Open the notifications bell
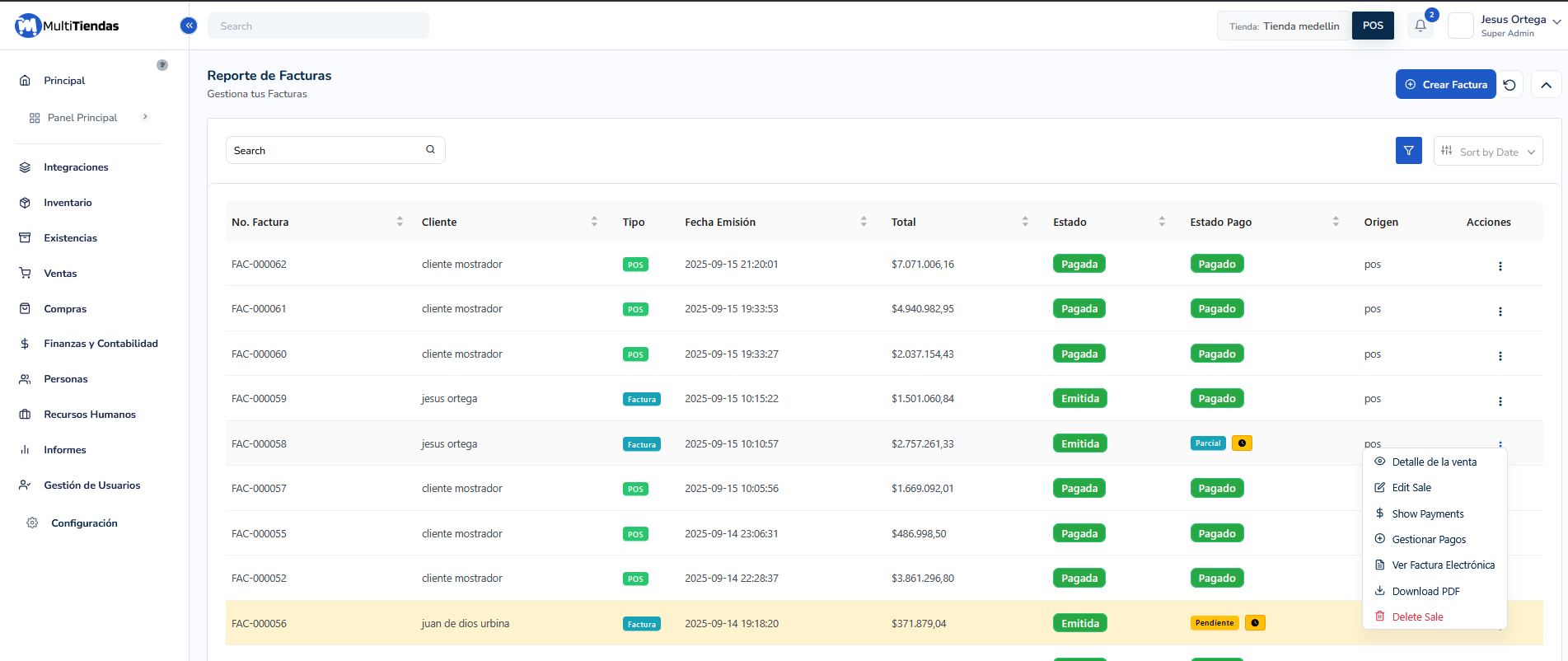The image size is (1568, 661). 1421,26
